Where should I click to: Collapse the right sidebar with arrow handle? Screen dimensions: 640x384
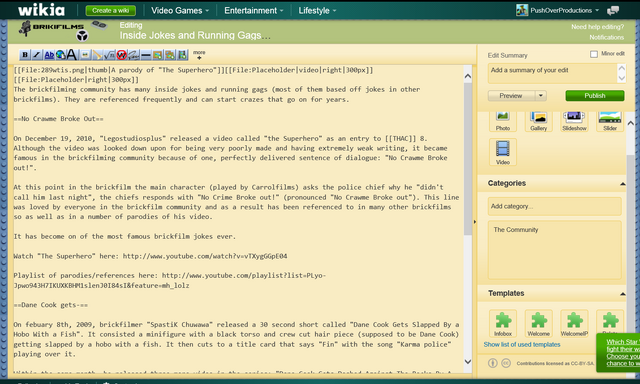[475, 222]
